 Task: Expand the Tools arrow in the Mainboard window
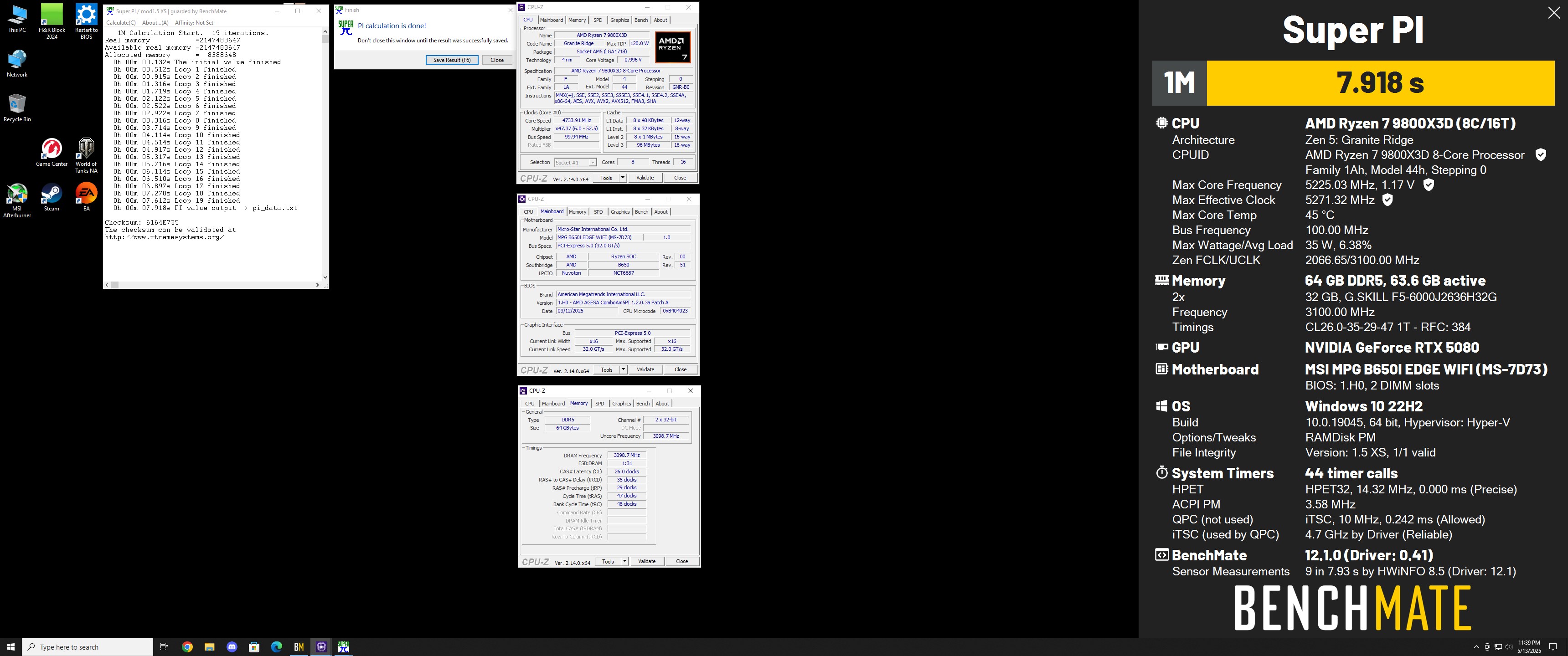tap(623, 369)
